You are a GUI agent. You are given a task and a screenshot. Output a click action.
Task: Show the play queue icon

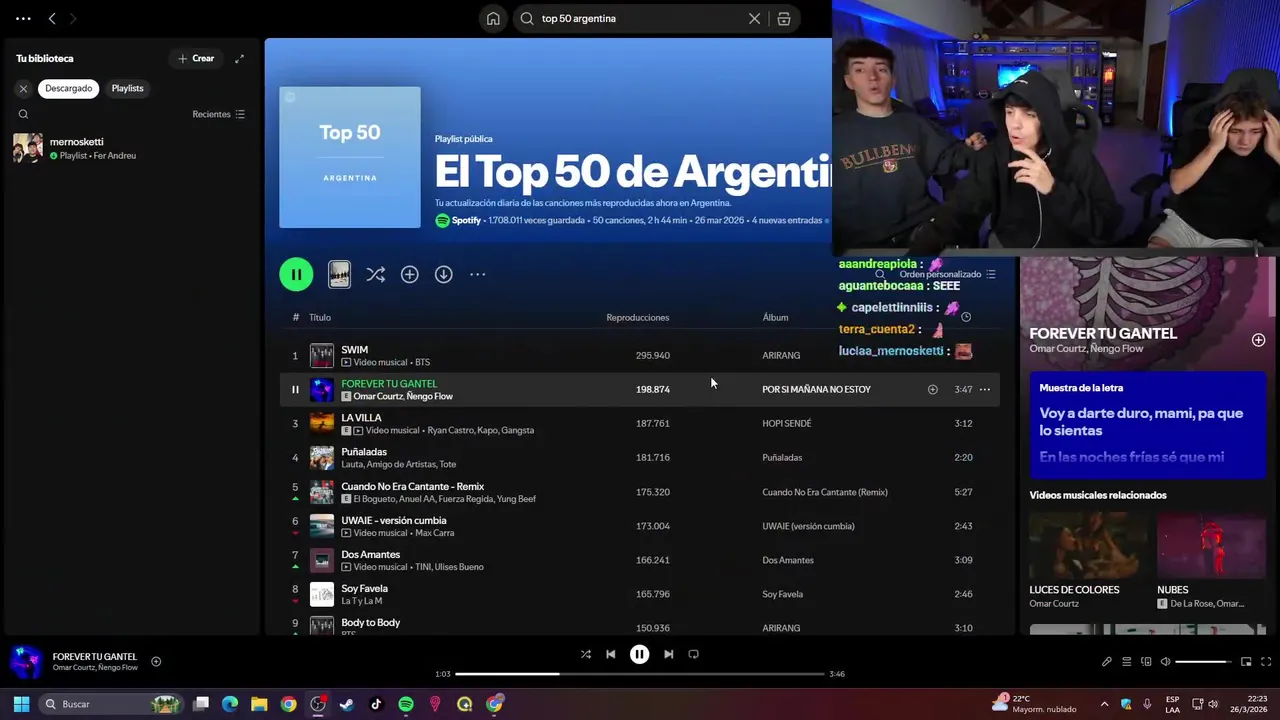[1126, 661]
